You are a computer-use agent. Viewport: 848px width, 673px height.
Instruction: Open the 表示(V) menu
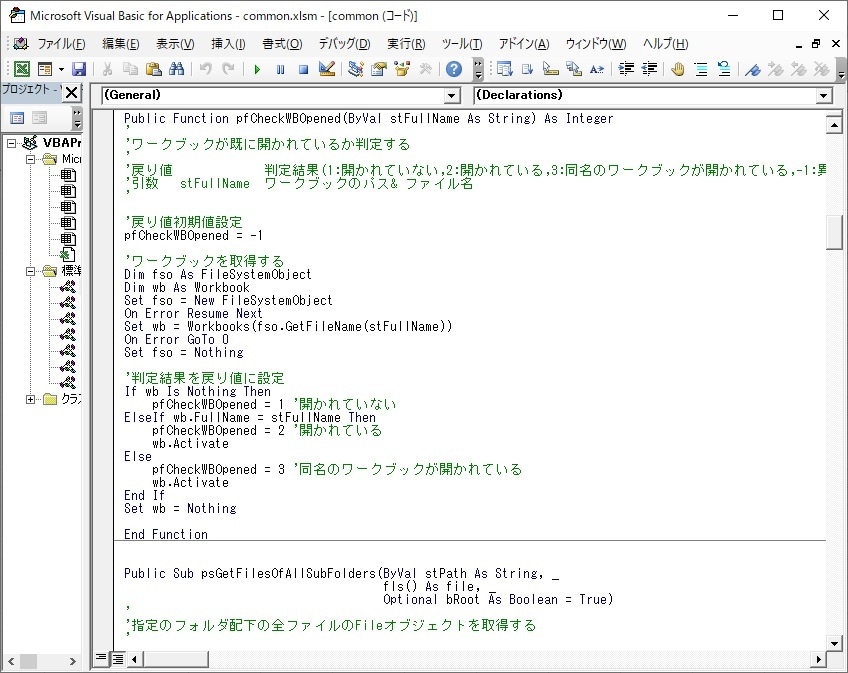[175, 44]
